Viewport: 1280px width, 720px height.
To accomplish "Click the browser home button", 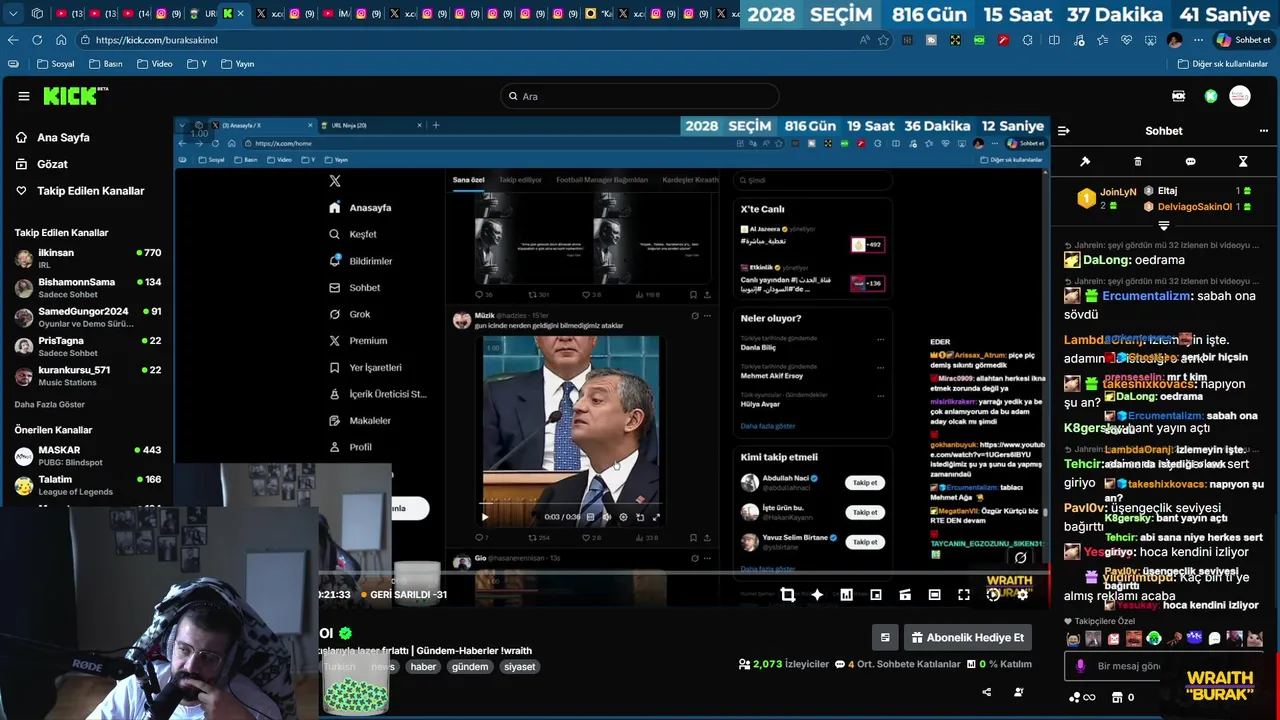I will pyautogui.click(x=61, y=40).
